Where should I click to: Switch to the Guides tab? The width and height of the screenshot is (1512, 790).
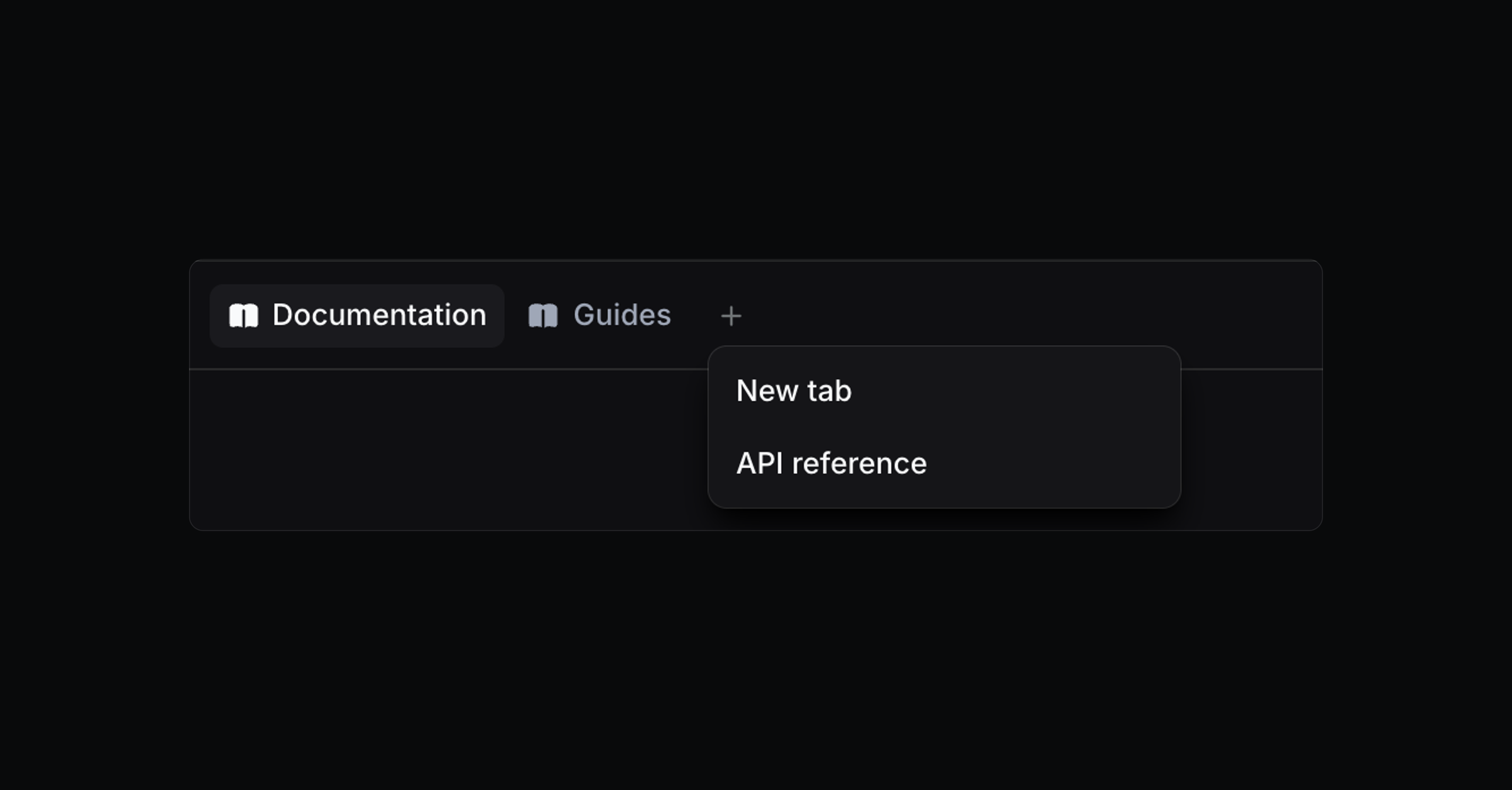(x=599, y=316)
